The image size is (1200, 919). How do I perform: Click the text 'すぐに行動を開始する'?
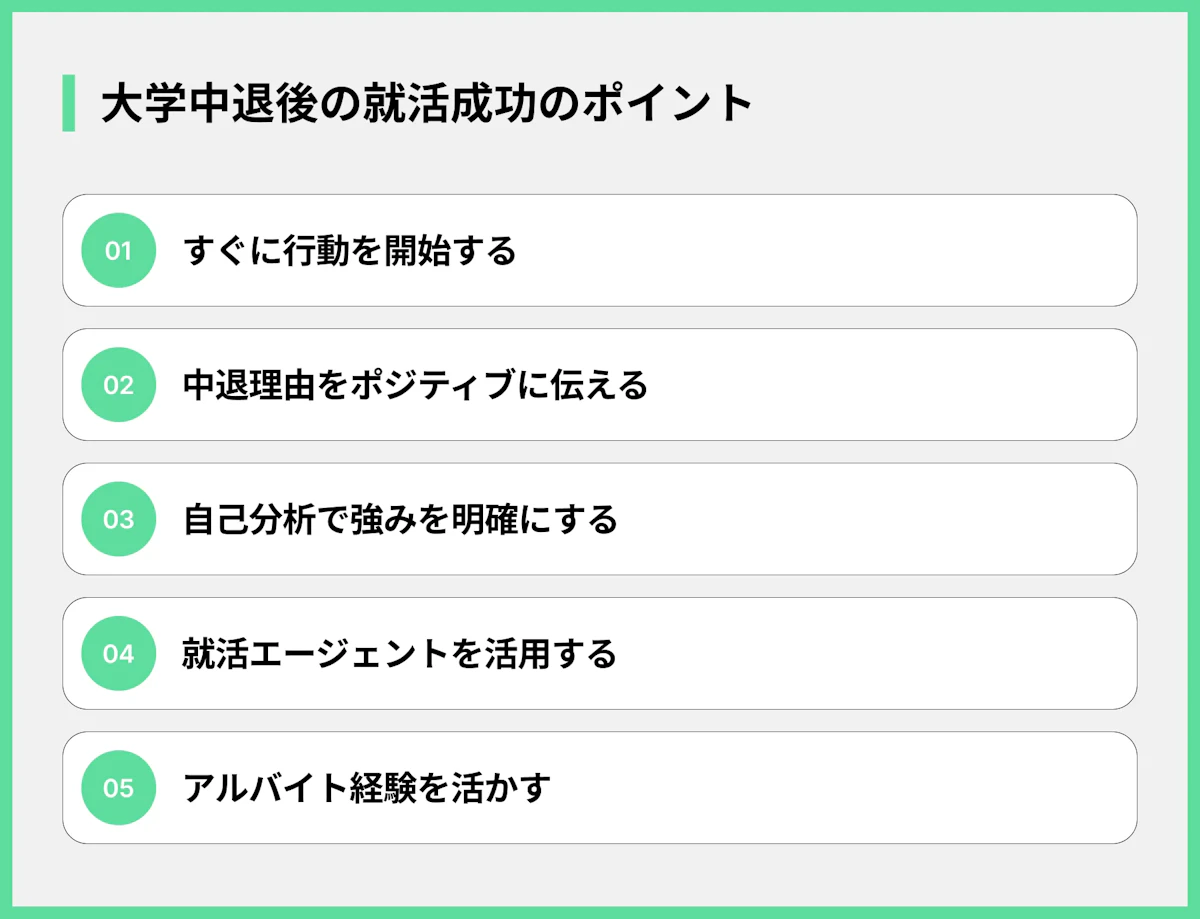[350, 251]
